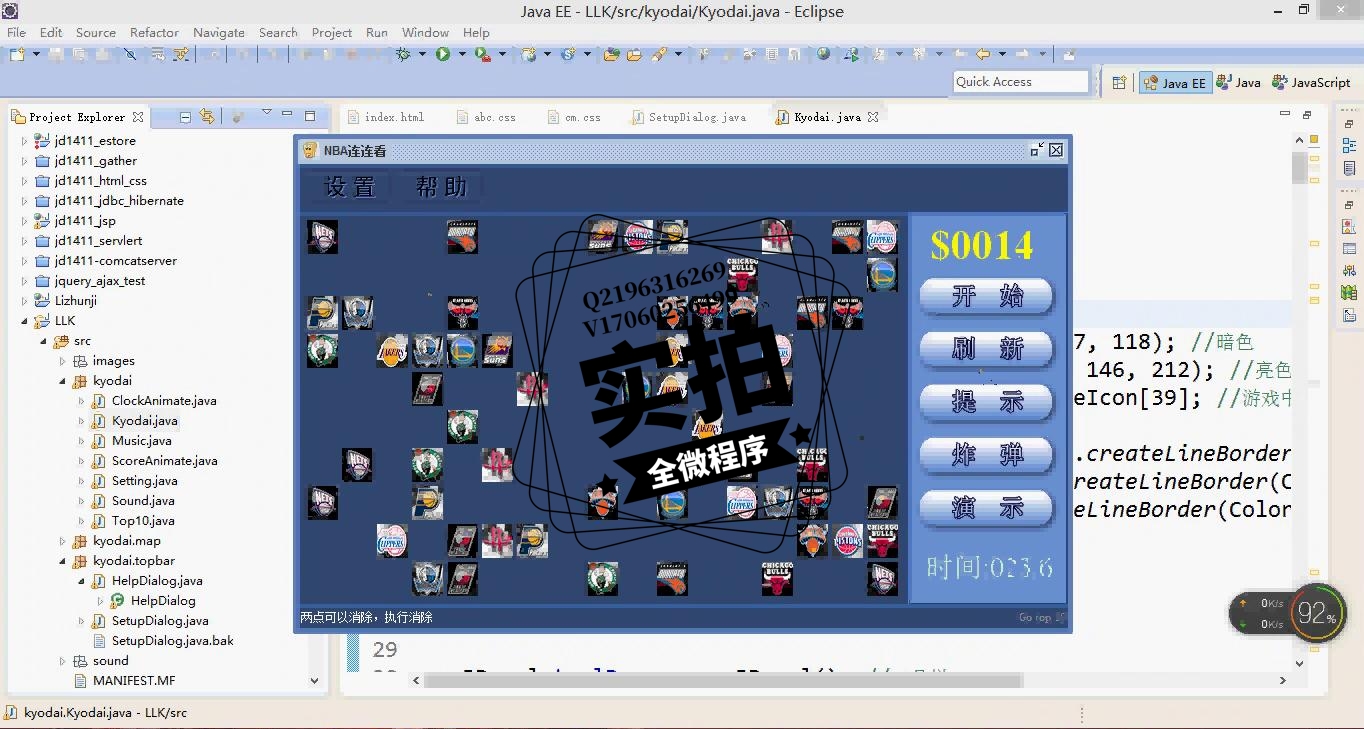Open the Project menu
The height and width of the screenshot is (729, 1364).
(331, 32)
